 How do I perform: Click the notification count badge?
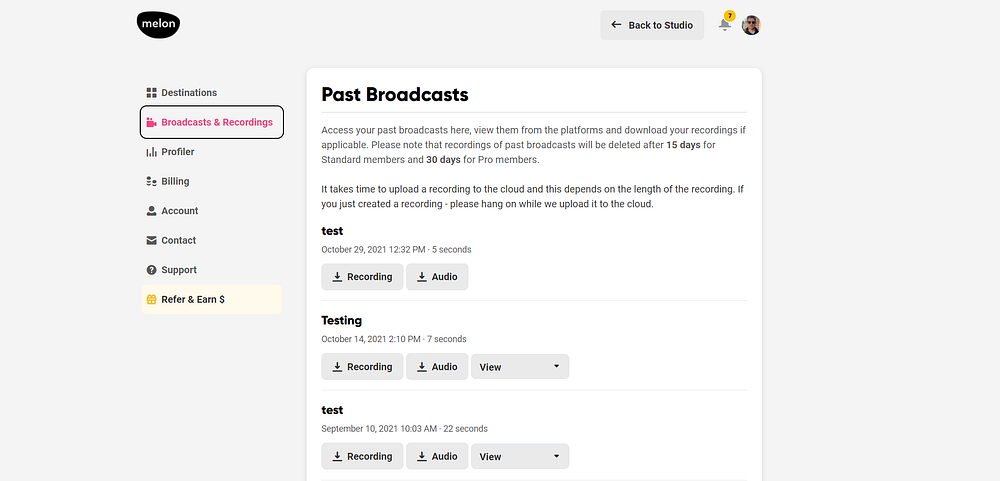(x=730, y=15)
